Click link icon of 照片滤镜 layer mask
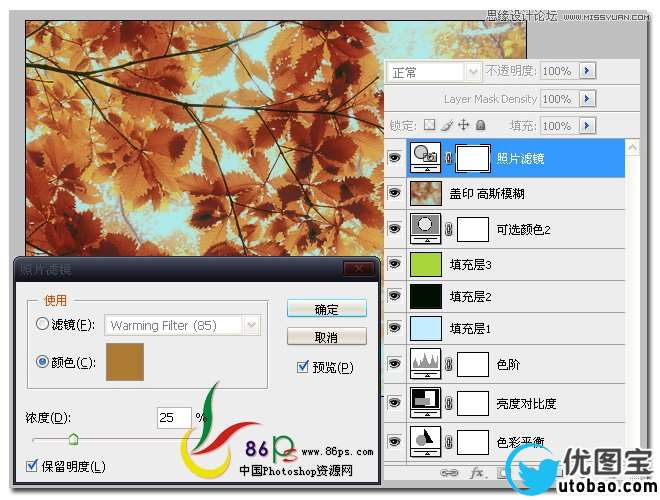The height and width of the screenshot is (500, 660). click(449, 158)
